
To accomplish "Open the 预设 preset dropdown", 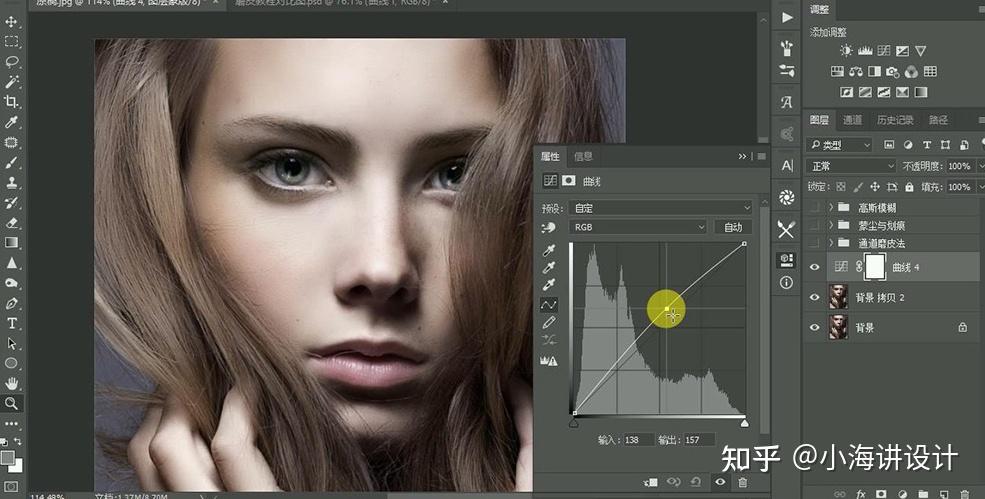I will [660, 208].
